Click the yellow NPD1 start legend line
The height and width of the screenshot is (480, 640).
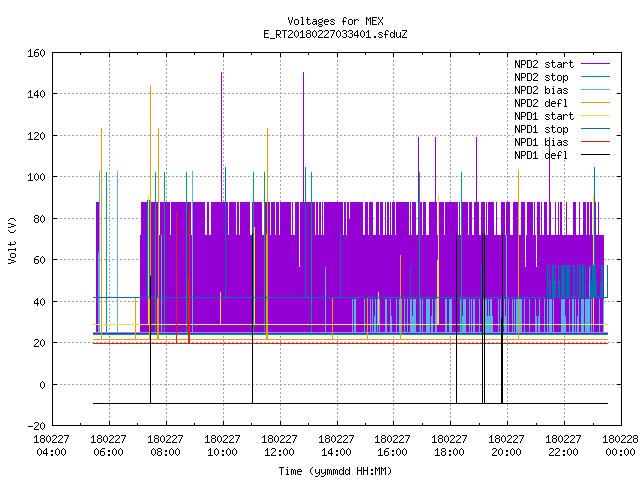595,116
